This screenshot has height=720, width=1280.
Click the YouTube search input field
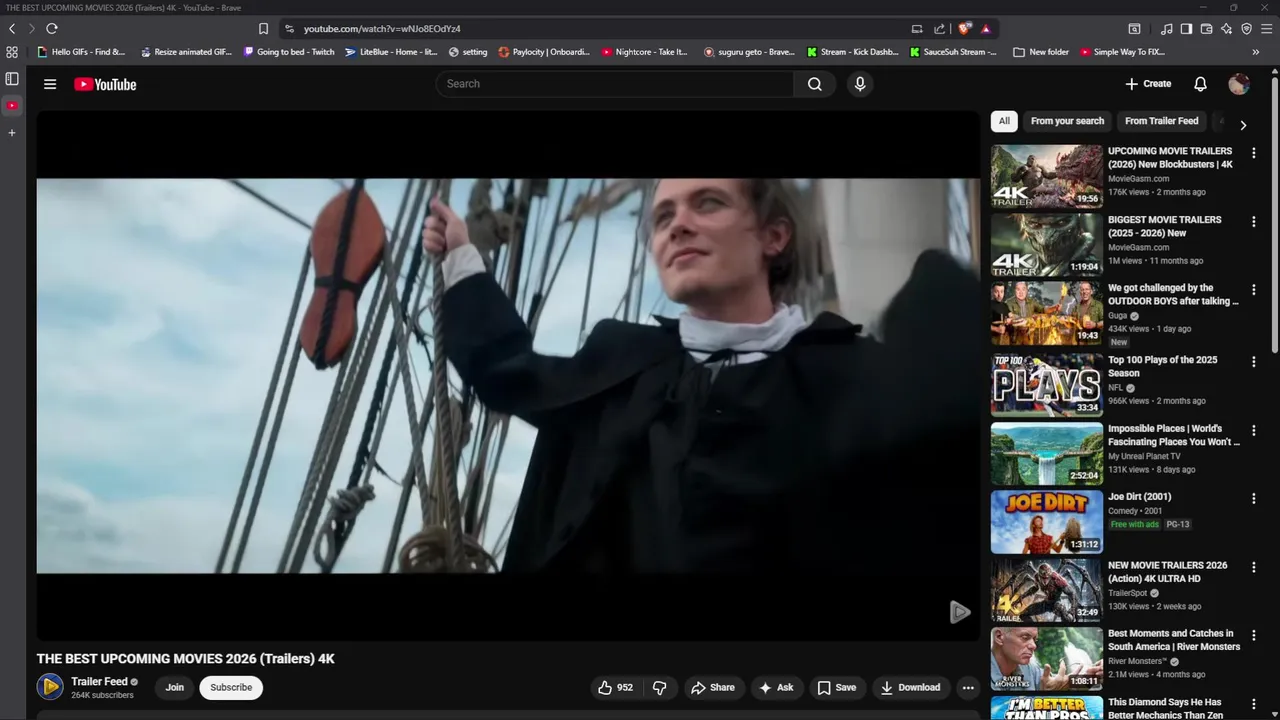[615, 84]
